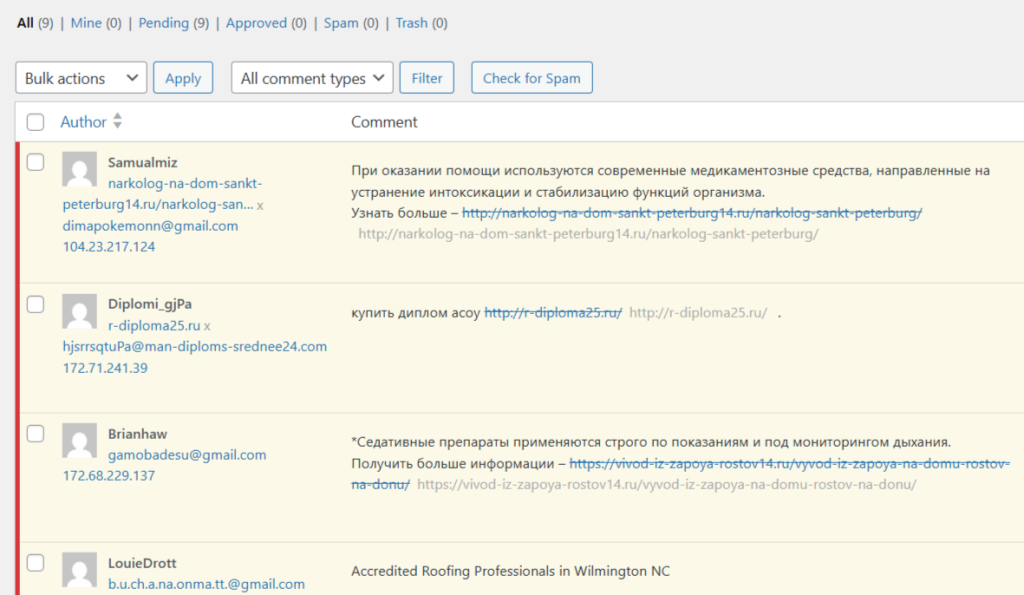Open the Bulk actions dropdown

pyautogui.click(x=81, y=78)
